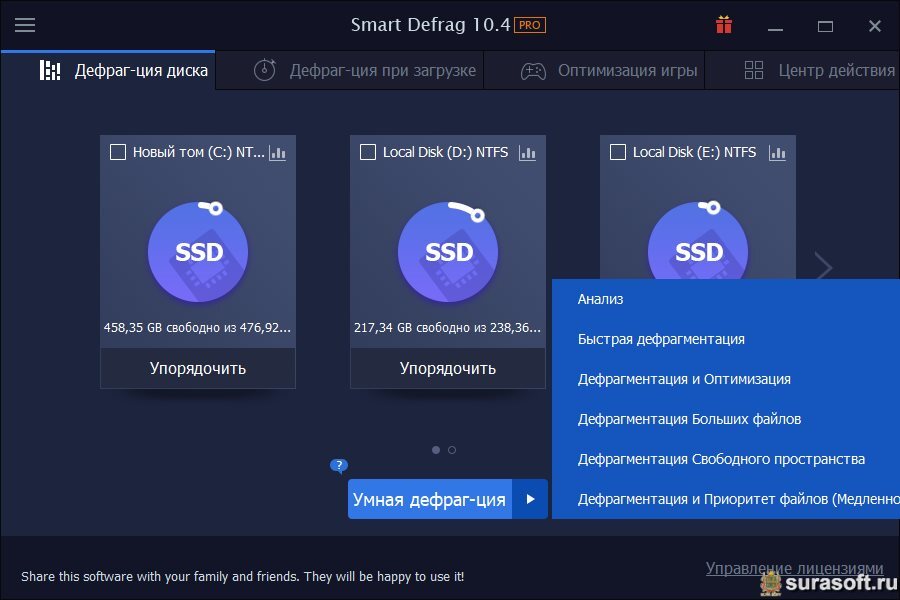900x600 pixels.
Task: Open the chart icon for drive C:
Action: point(277,153)
